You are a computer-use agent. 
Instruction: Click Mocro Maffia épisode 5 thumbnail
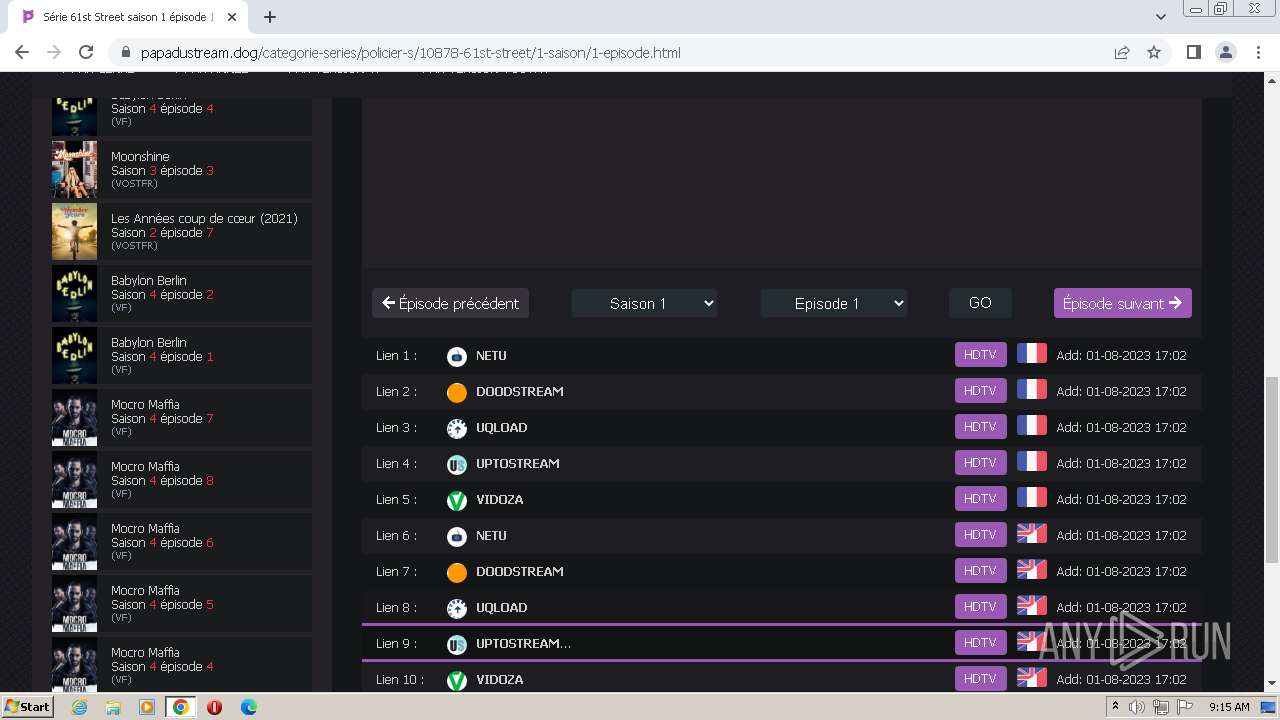click(x=74, y=604)
